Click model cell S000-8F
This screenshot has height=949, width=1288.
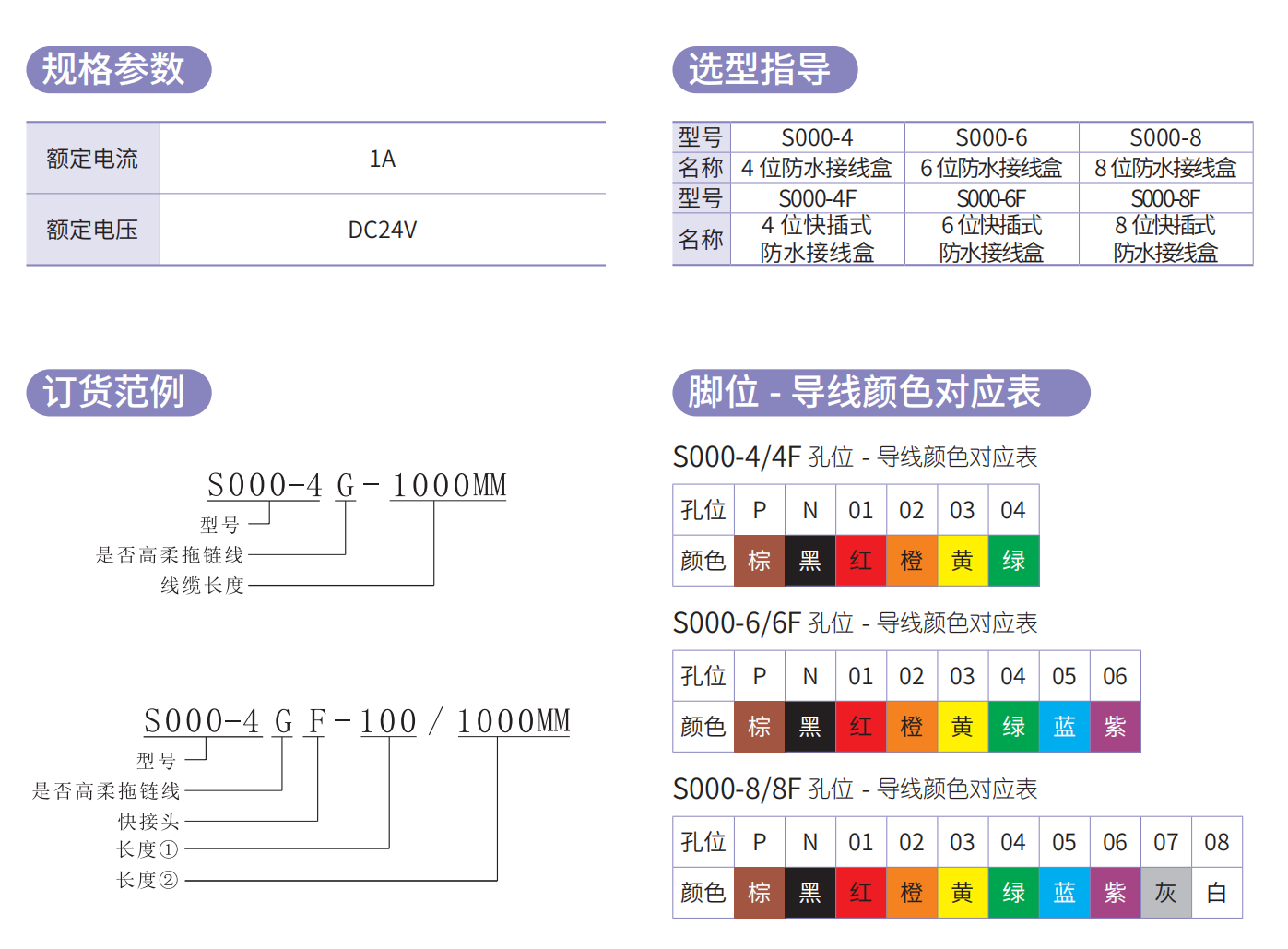point(1166,198)
